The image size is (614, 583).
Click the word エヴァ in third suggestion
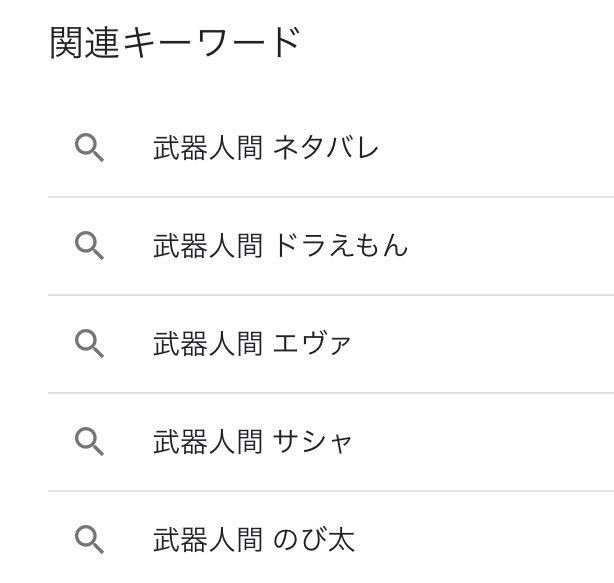pyautogui.click(x=312, y=344)
